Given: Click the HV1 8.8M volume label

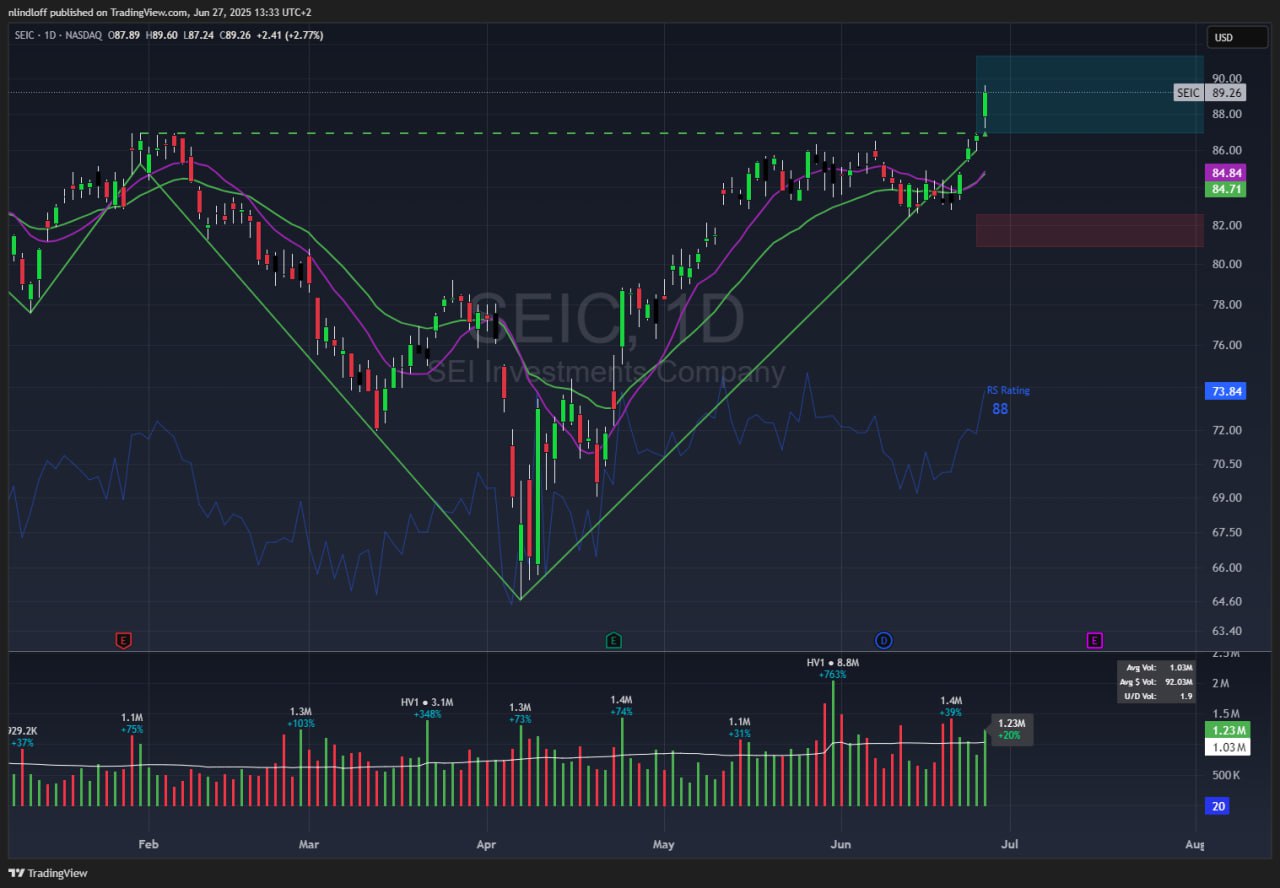Looking at the screenshot, I should (x=833, y=662).
